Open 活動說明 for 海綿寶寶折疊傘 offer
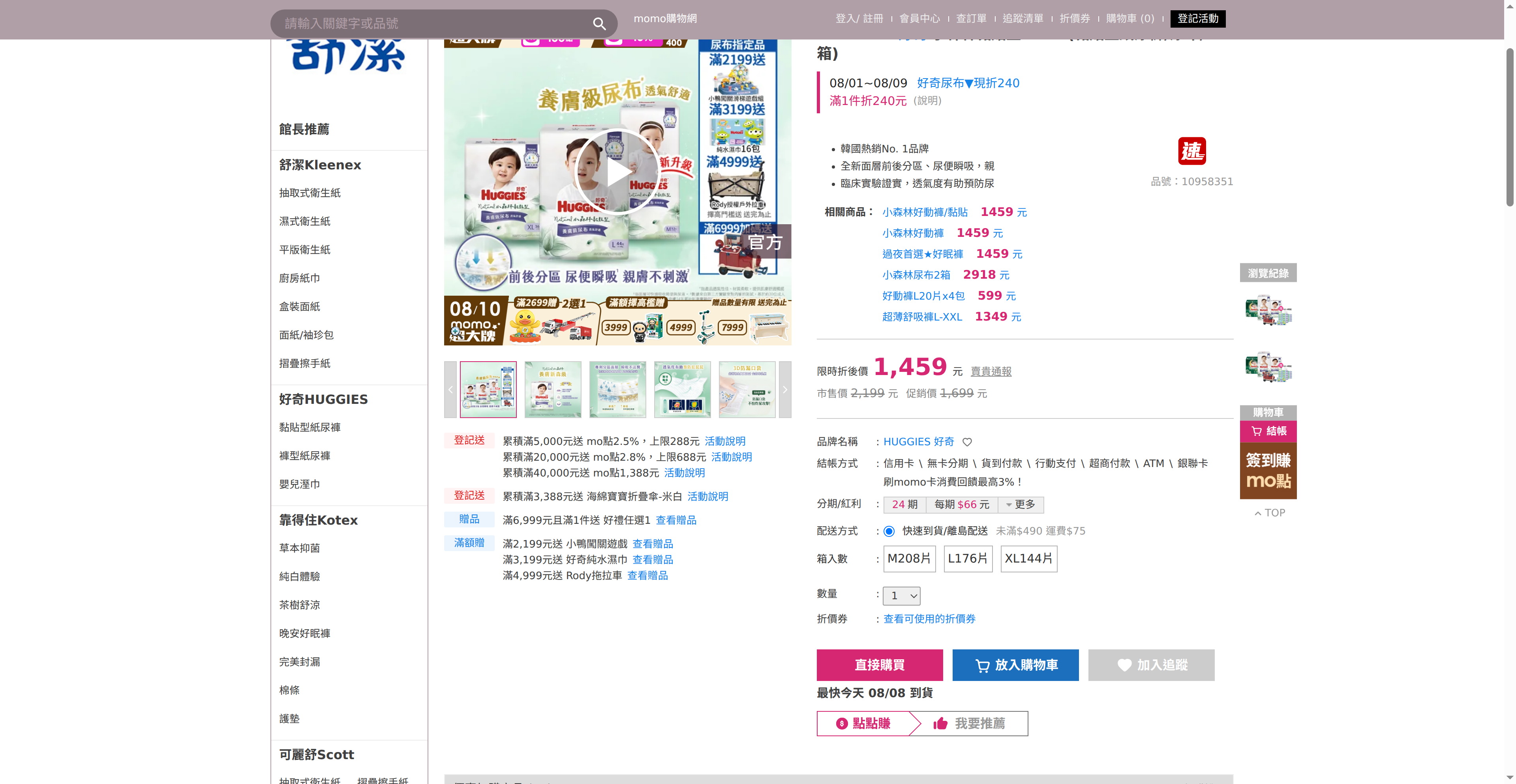The height and width of the screenshot is (784, 1516). pyautogui.click(x=707, y=497)
